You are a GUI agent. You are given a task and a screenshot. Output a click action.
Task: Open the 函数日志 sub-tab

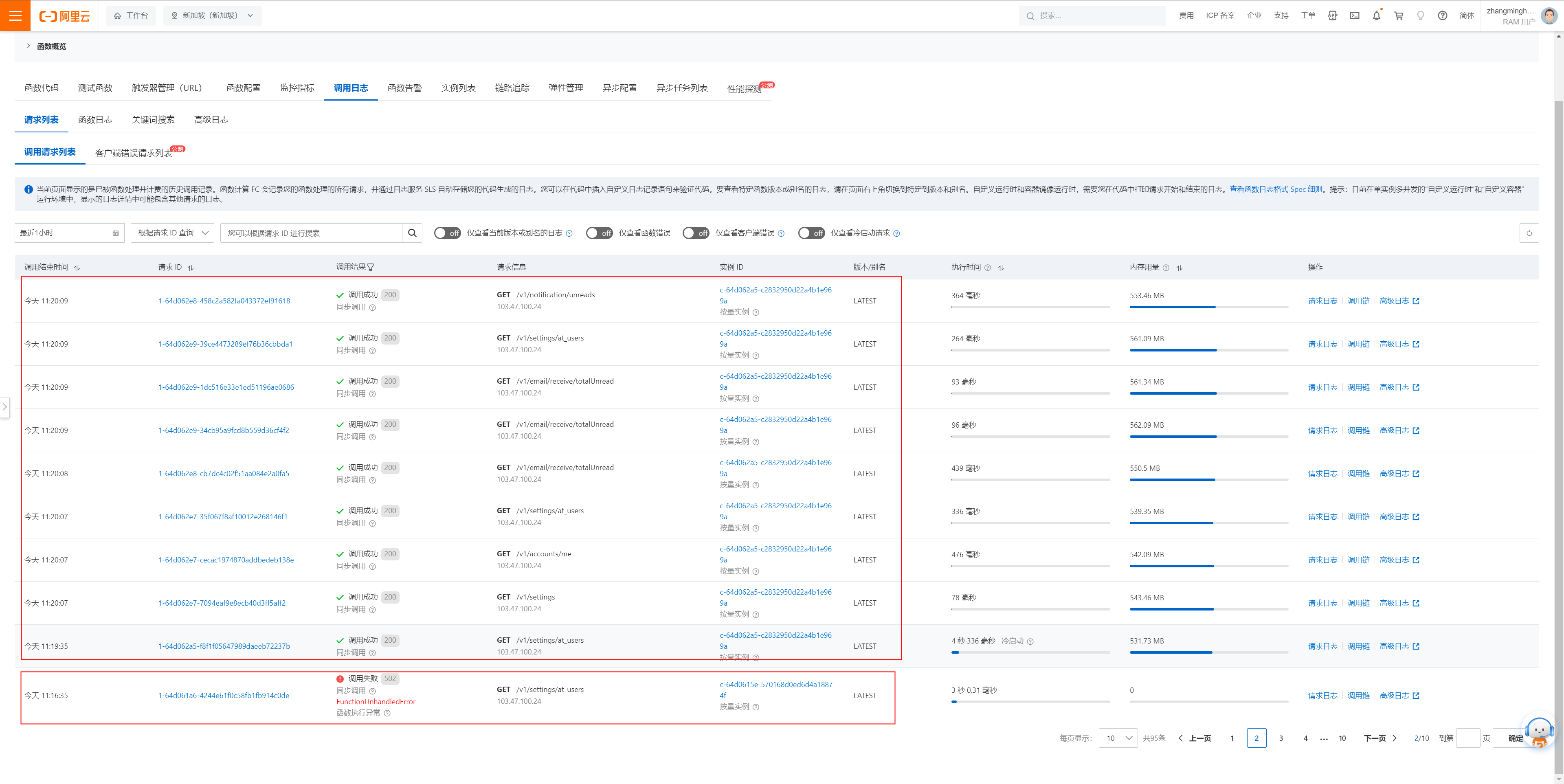[95, 120]
